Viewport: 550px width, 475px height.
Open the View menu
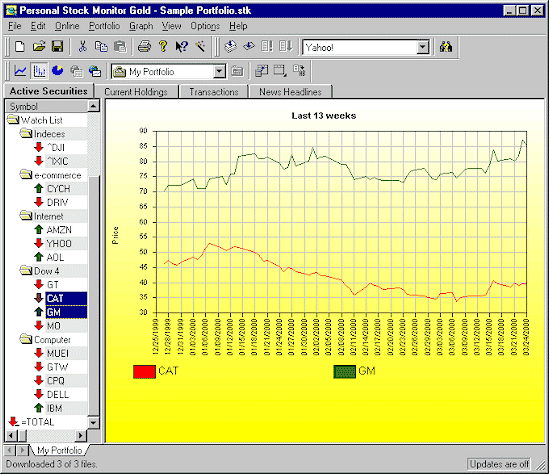click(x=172, y=26)
